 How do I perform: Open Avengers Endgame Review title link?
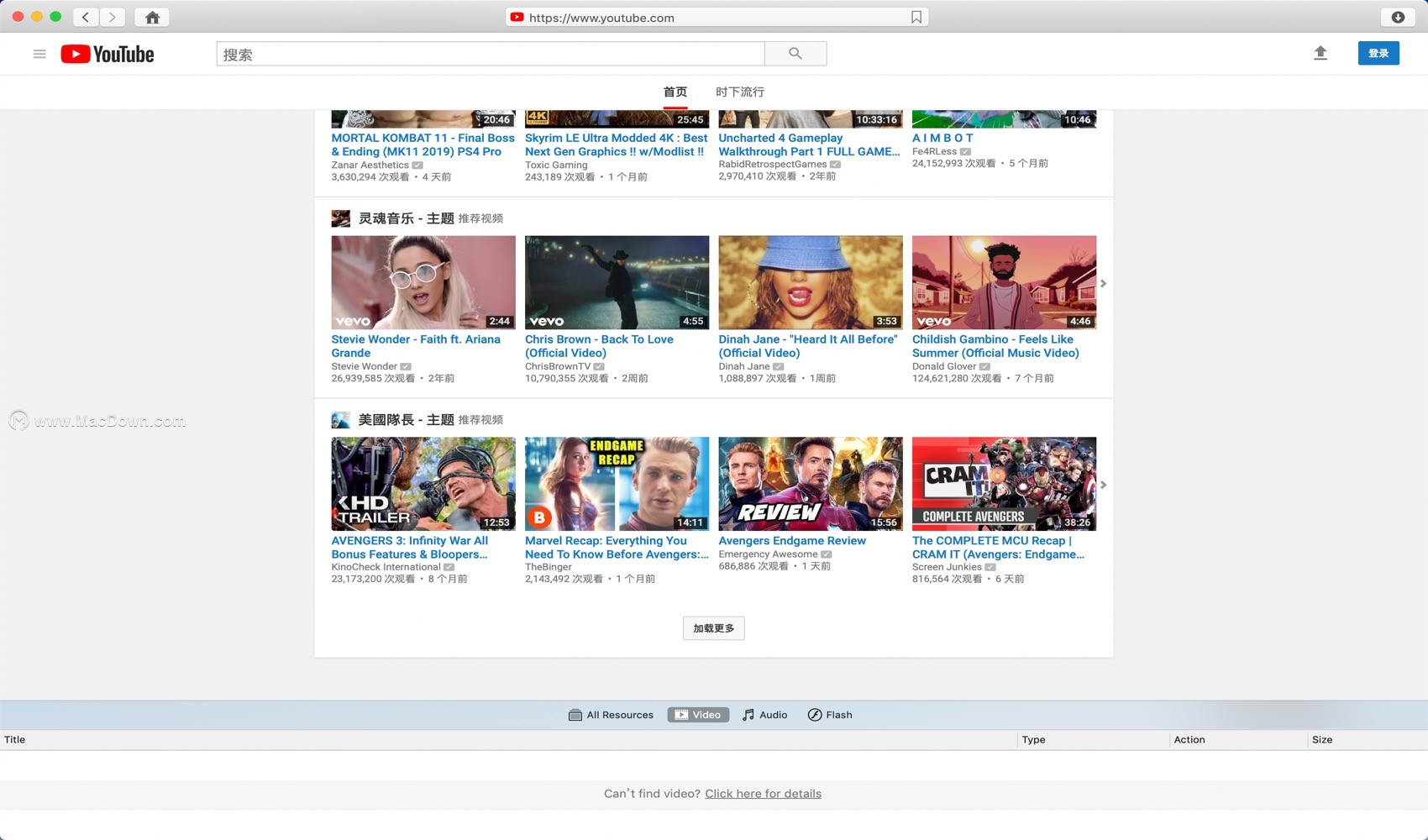point(792,541)
